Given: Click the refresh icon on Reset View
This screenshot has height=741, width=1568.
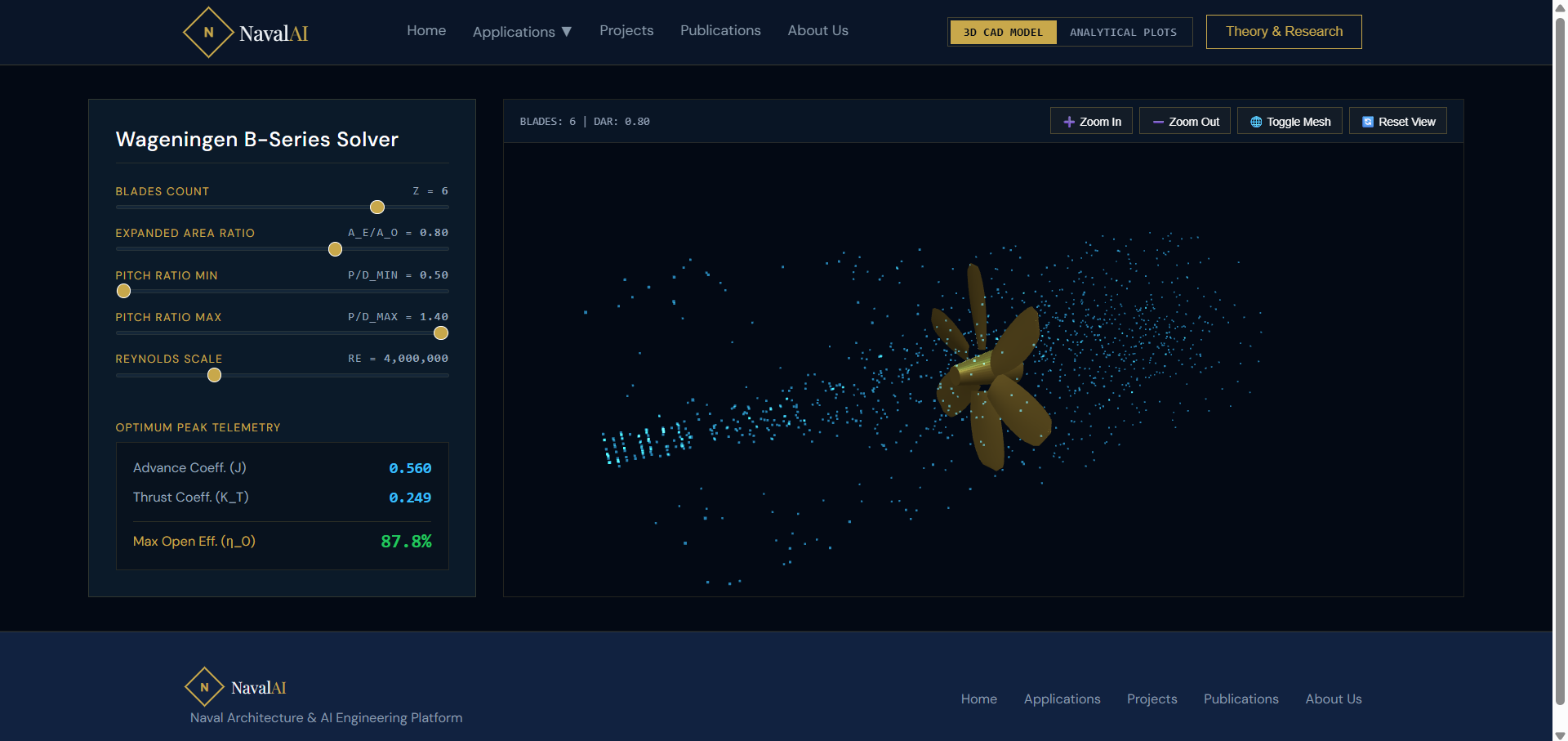Looking at the screenshot, I should [x=1368, y=122].
